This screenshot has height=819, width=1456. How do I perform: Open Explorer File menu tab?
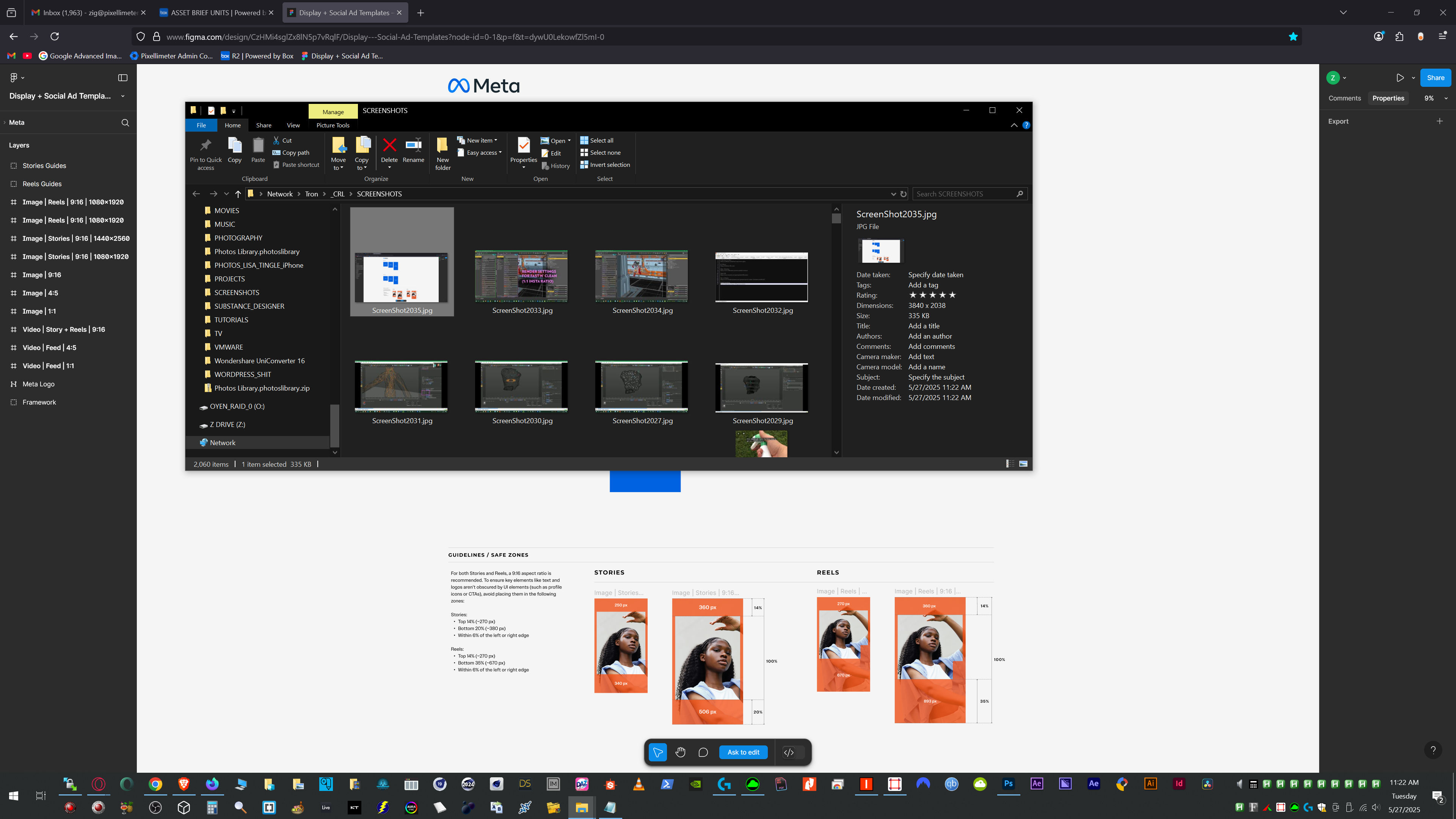(201, 126)
